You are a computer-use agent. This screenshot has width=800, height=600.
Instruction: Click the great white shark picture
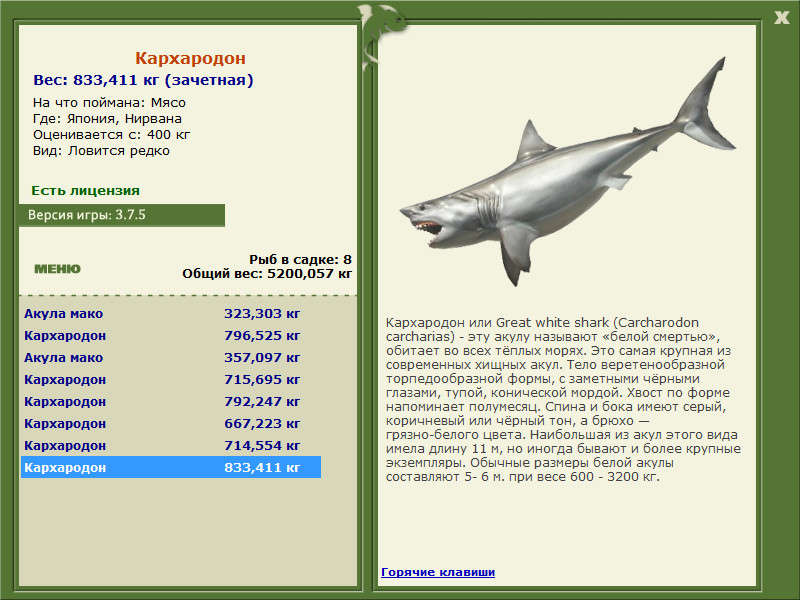click(x=567, y=171)
